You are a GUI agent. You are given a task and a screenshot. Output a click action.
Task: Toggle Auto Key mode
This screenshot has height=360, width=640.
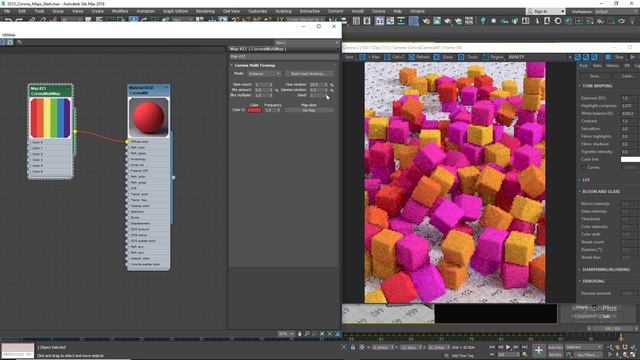coord(555,347)
